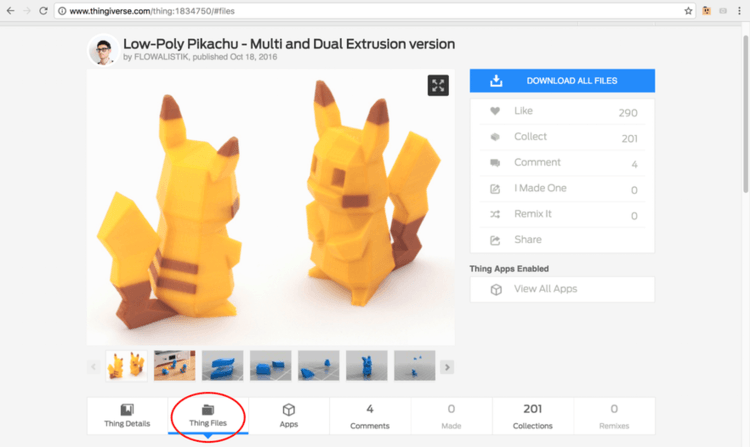750x447 pixels.
Task: Bookmark the page with the star icon
Action: 688,11
